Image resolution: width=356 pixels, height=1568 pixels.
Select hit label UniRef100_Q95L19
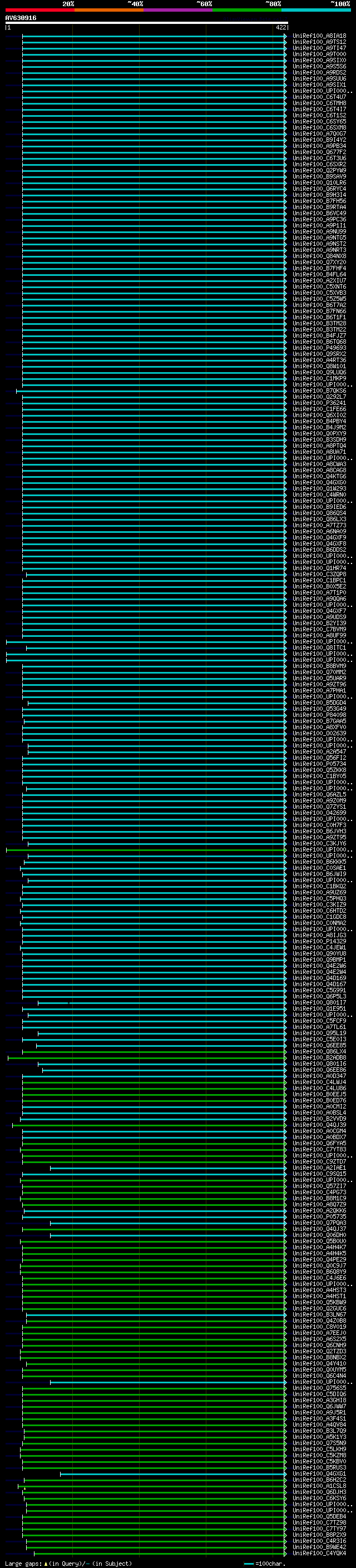click(x=319, y=1033)
